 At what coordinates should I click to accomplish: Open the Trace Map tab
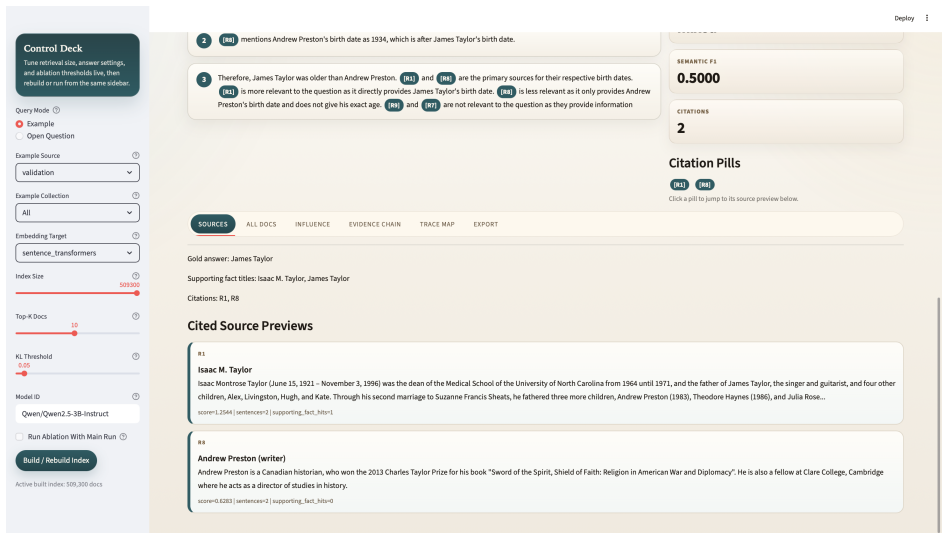point(437,224)
